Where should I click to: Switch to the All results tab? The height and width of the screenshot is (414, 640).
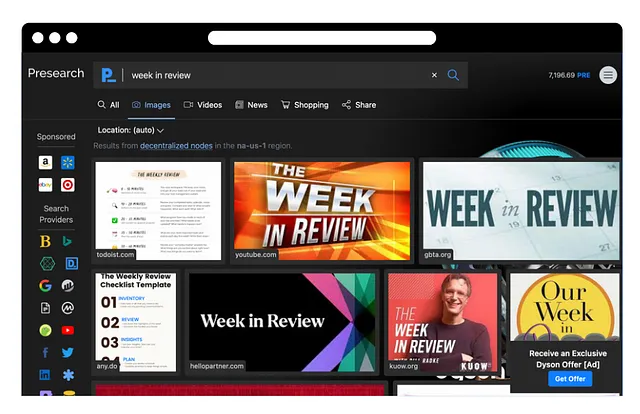point(109,105)
